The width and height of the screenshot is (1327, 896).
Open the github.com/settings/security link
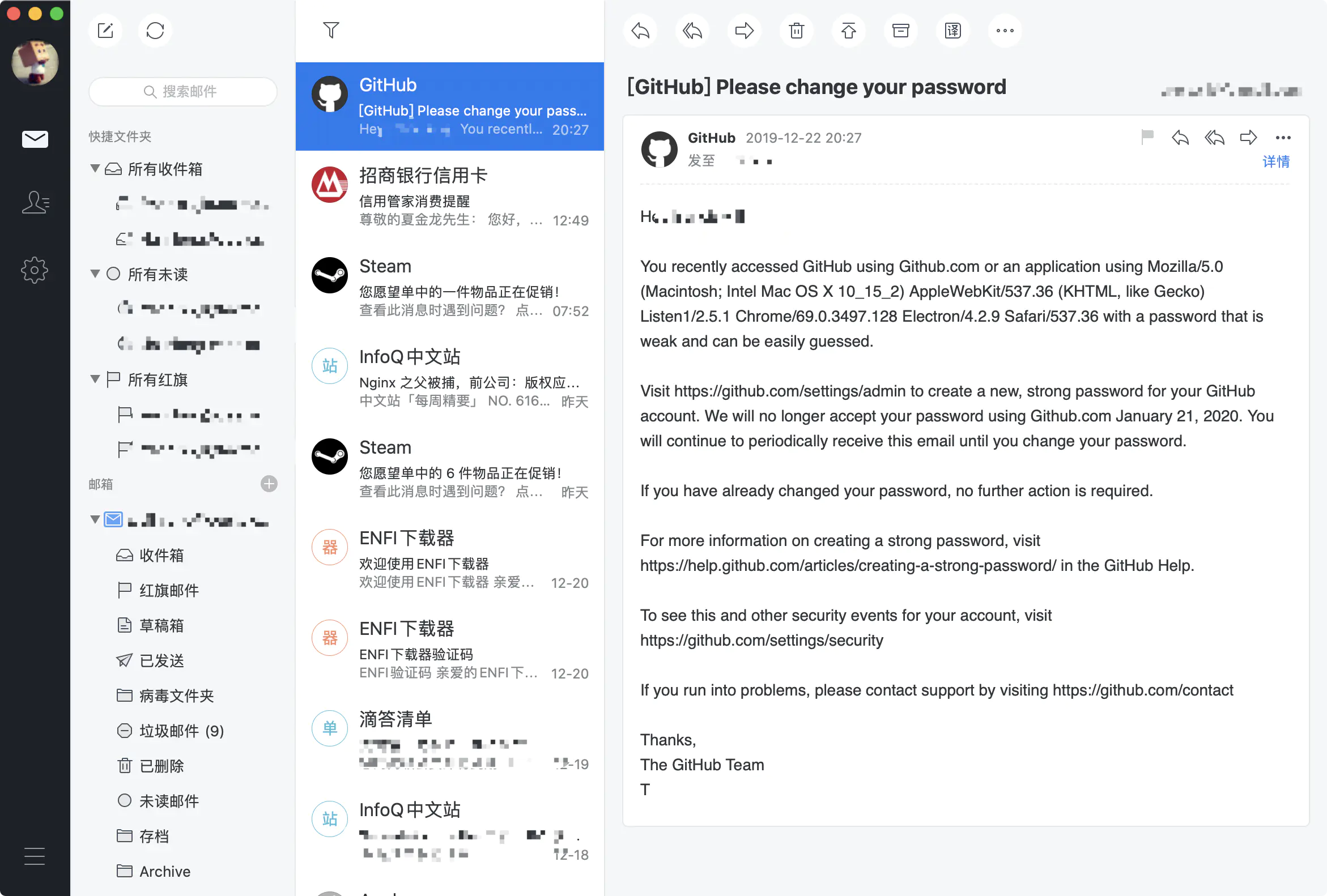point(761,641)
